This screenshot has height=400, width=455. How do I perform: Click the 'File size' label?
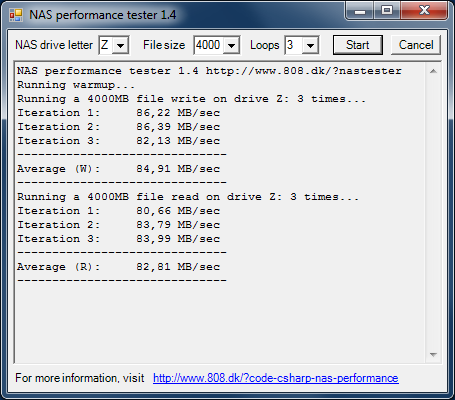[164, 45]
